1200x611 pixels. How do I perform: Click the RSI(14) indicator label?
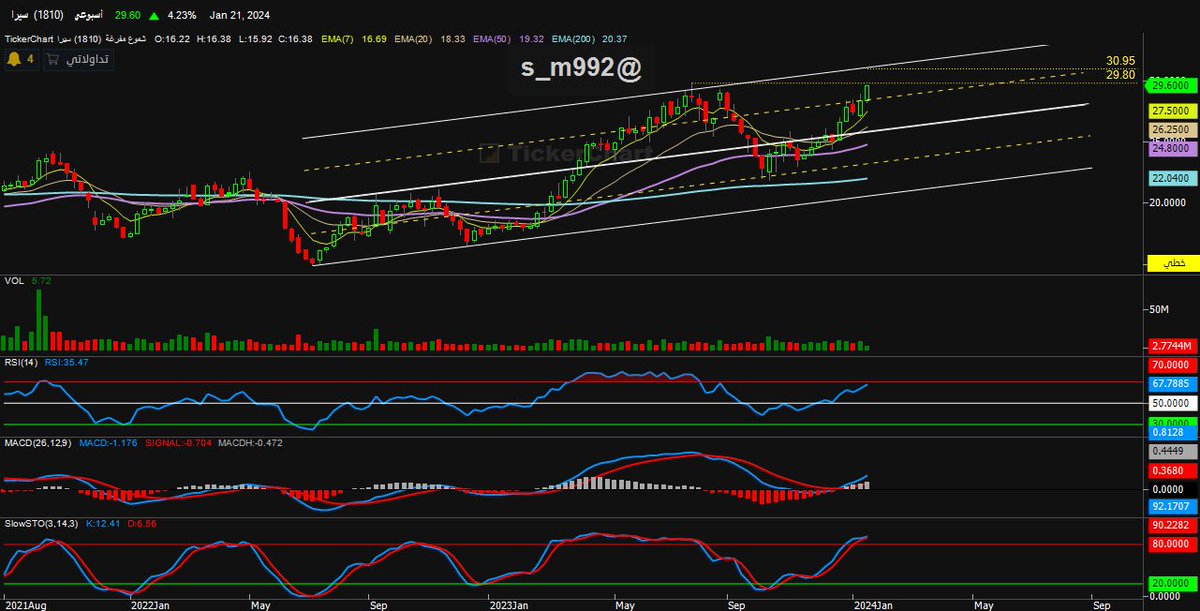click(20, 361)
